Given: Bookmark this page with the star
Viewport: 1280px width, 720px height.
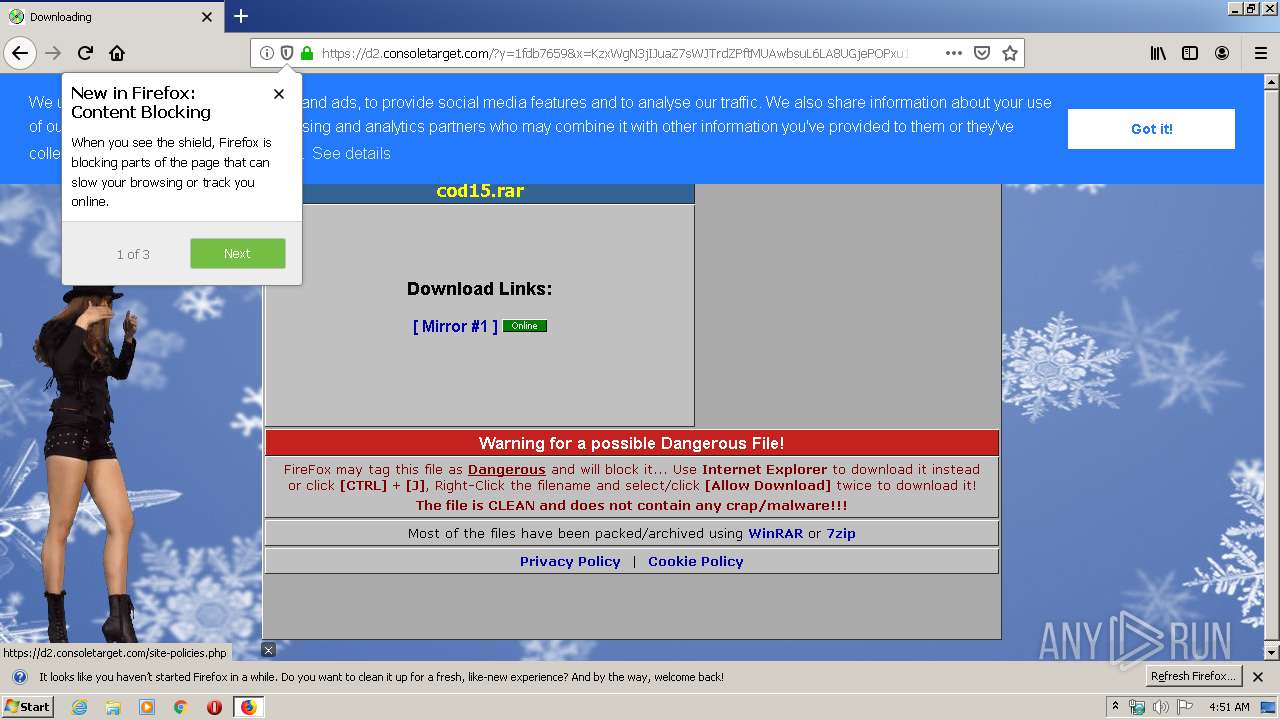Looking at the screenshot, I should (1010, 53).
